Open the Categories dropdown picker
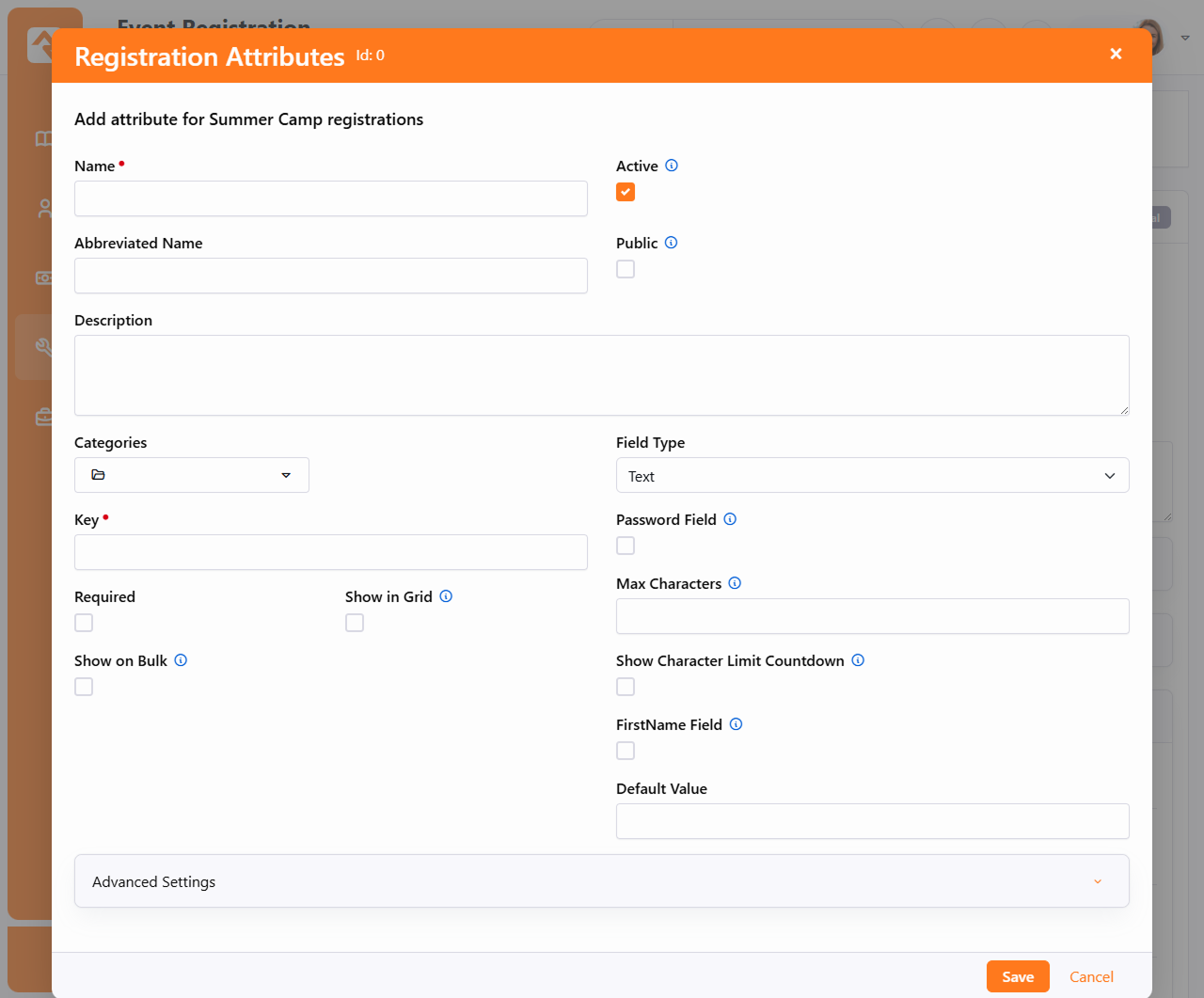The width and height of the screenshot is (1204, 998). pos(192,475)
